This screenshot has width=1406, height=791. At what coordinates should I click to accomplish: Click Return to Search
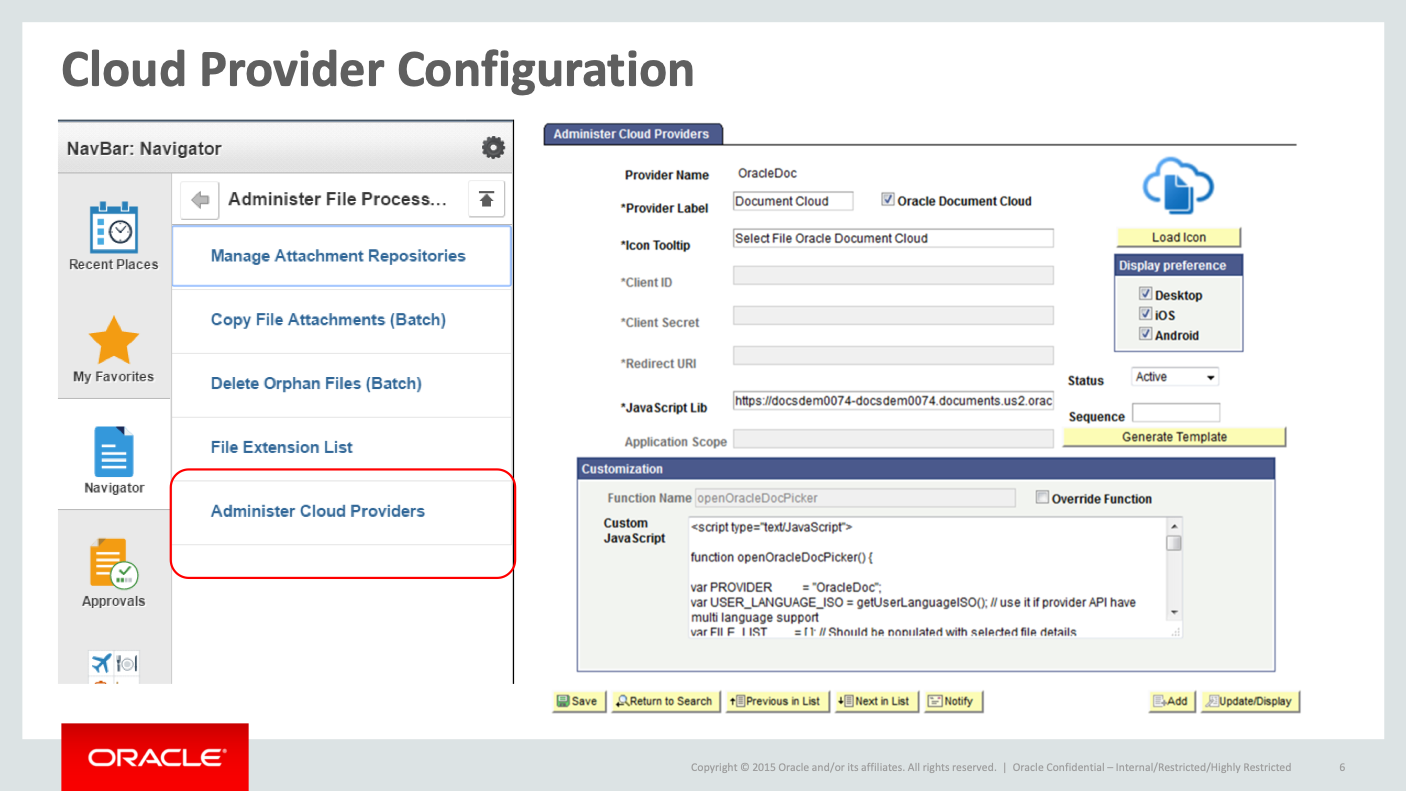tap(665, 701)
